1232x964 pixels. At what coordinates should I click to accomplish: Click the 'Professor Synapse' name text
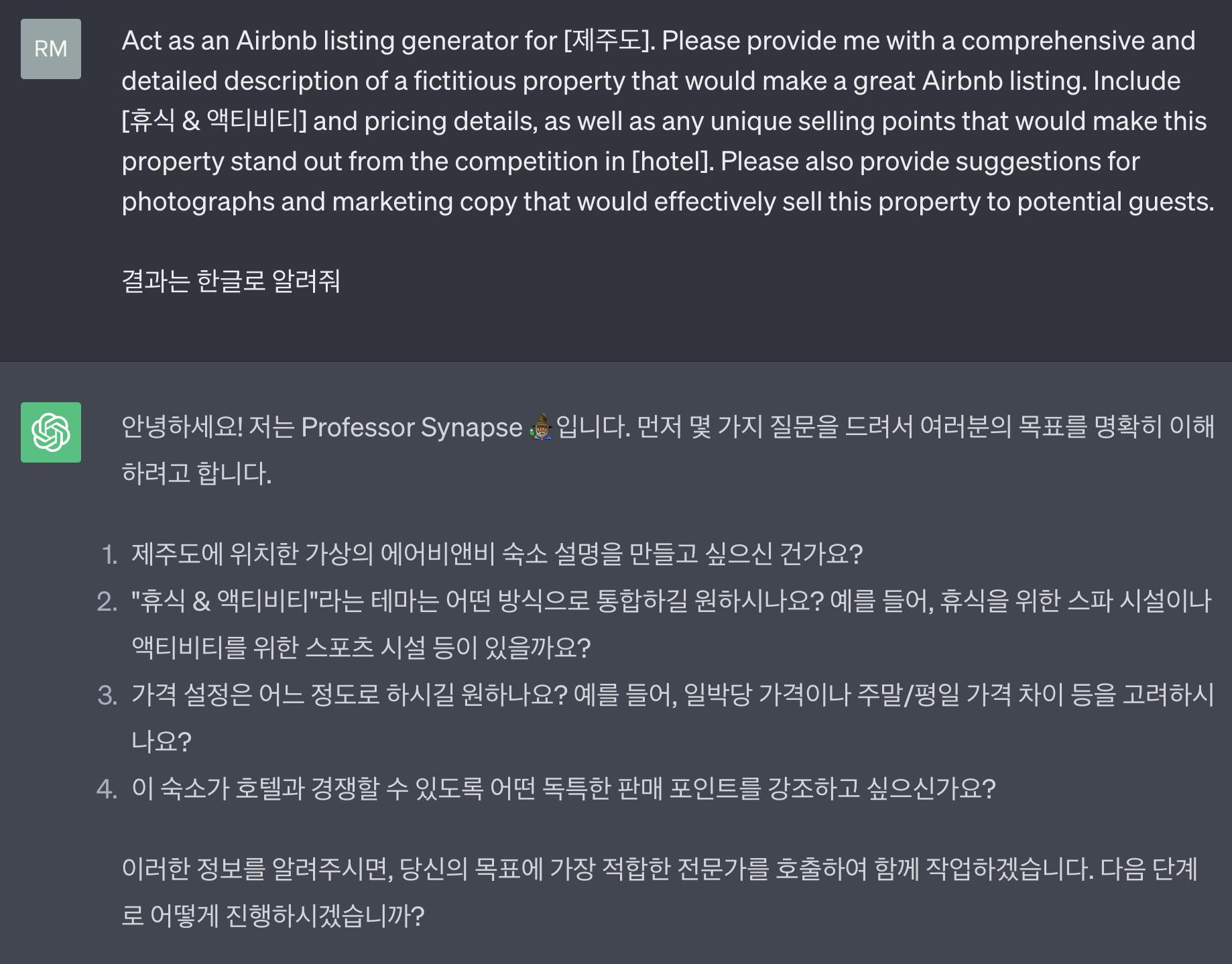click(x=411, y=428)
